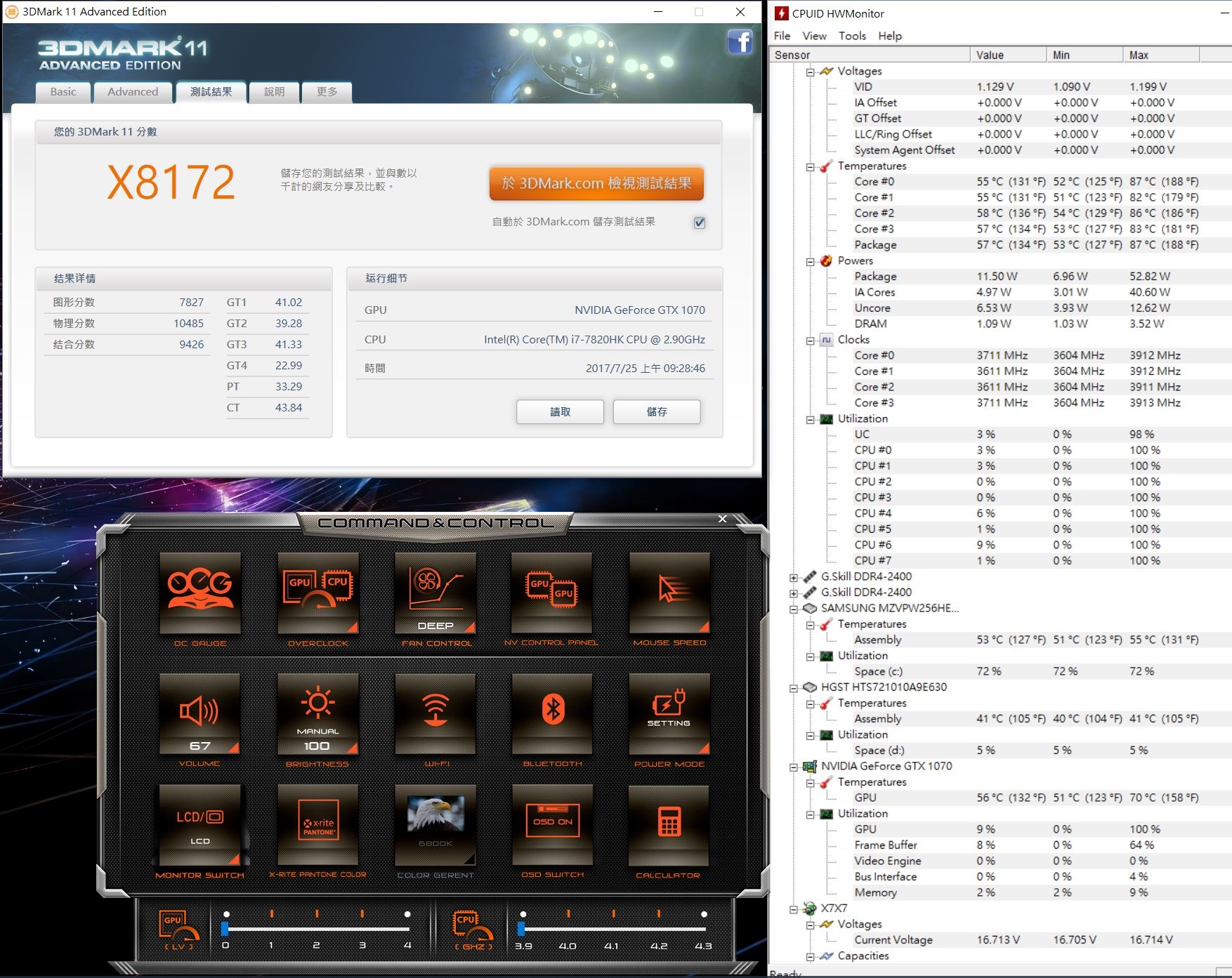Open the Monitor Switch LCD tile

tap(200, 826)
